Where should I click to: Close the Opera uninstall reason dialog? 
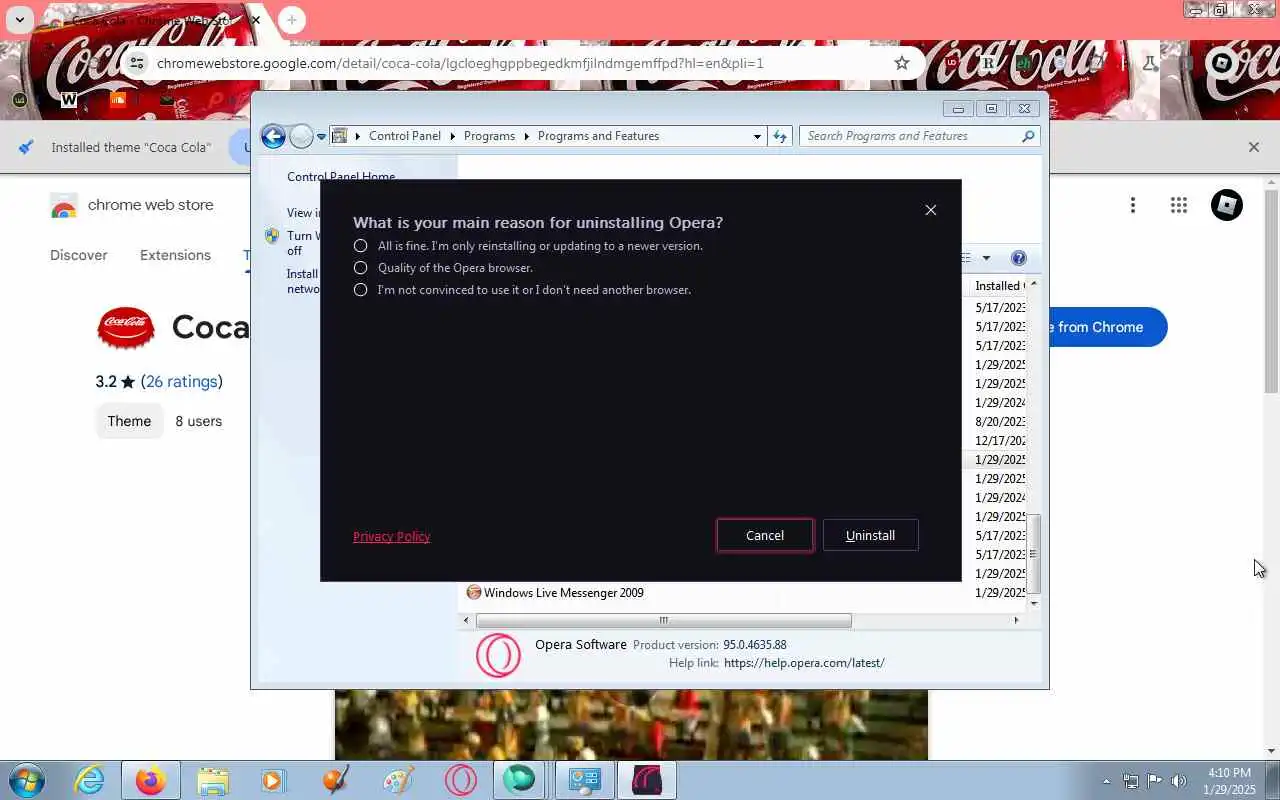[x=931, y=210]
